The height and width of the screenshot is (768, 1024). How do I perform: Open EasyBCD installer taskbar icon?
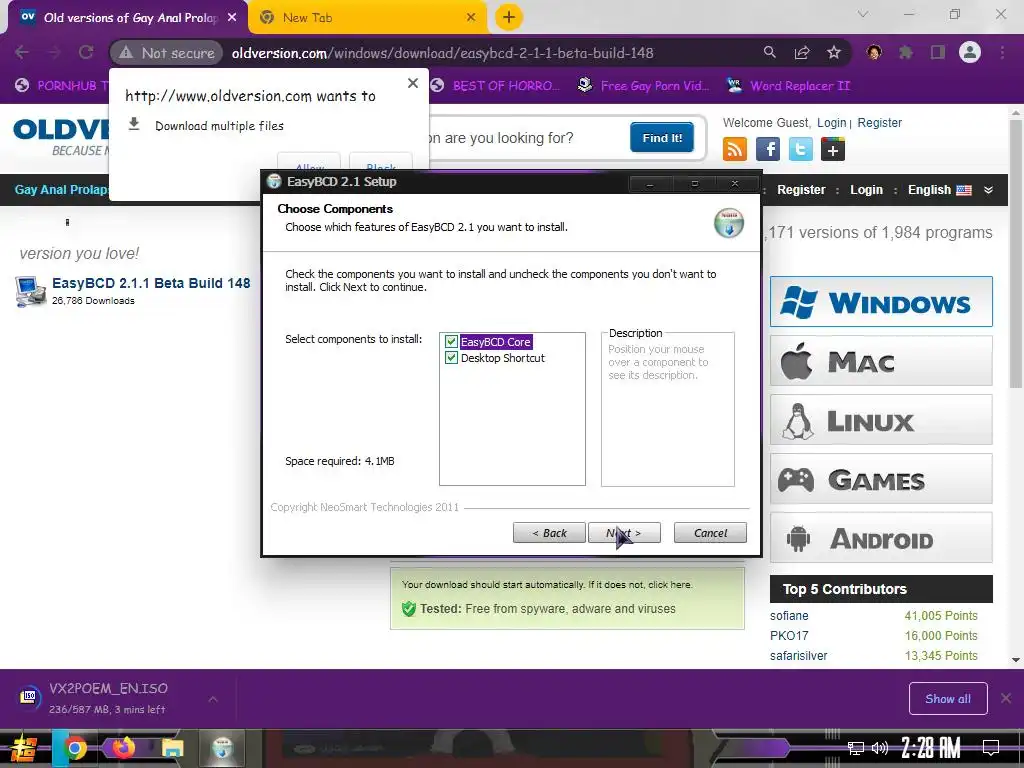click(223, 748)
